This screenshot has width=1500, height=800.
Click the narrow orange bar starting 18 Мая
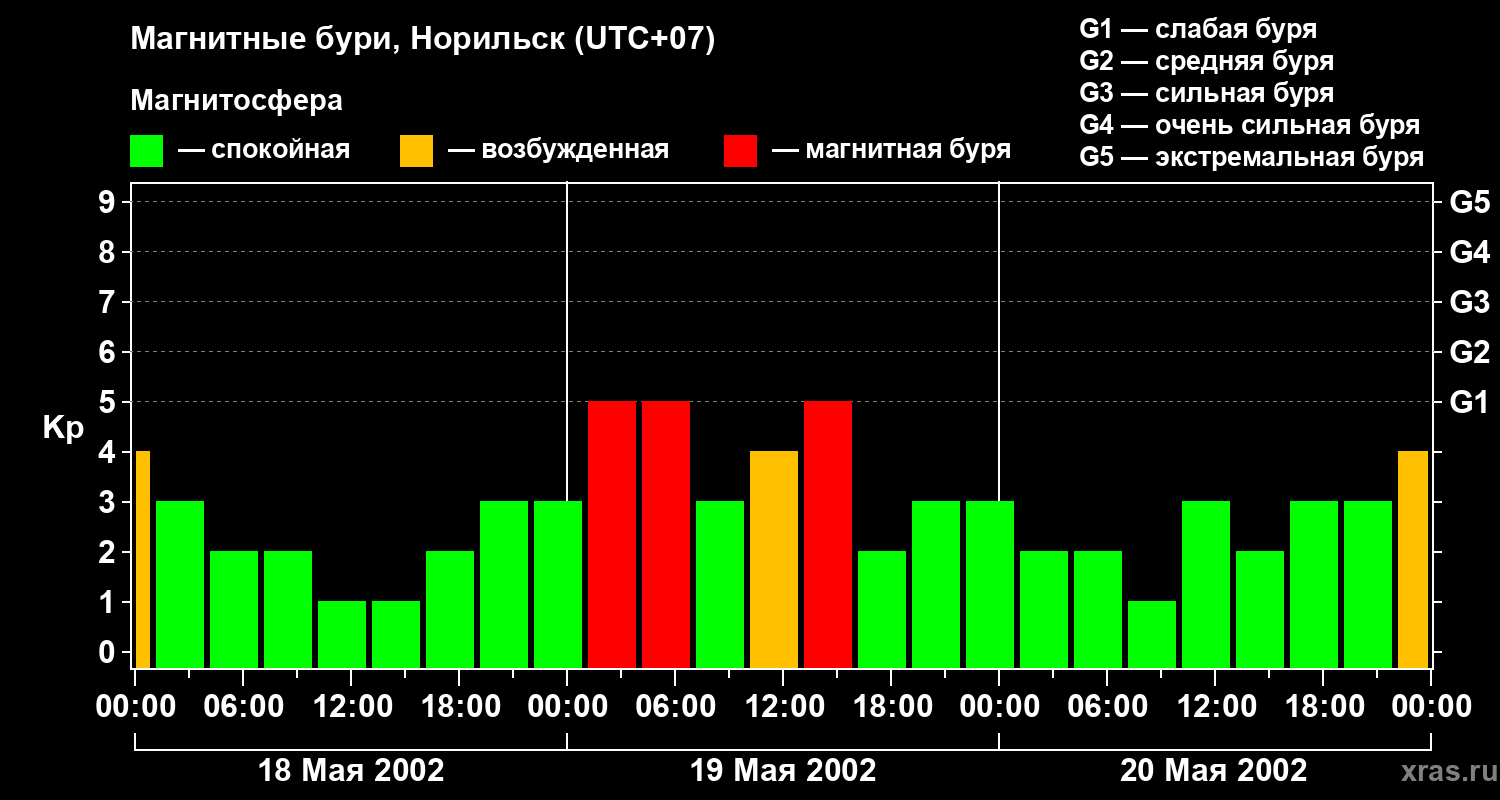click(x=143, y=559)
